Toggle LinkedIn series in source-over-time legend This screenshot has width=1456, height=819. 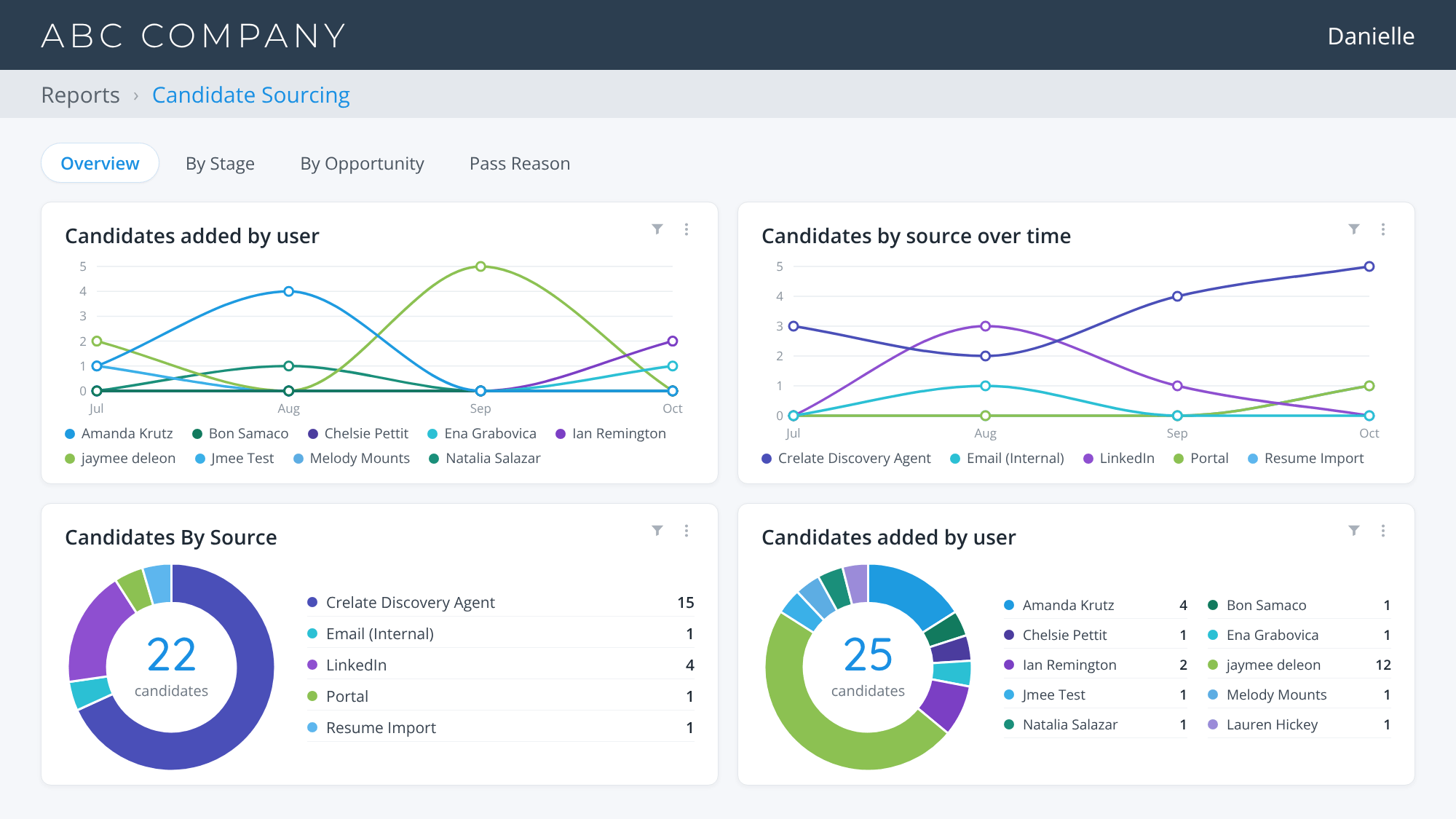pos(1119,458)
